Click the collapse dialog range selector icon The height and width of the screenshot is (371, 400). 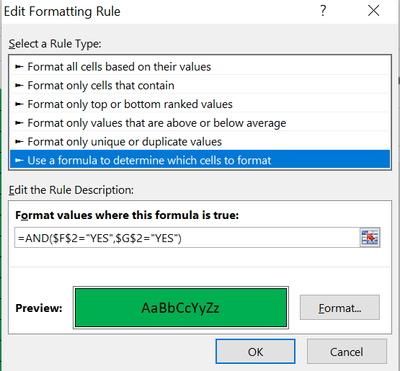pyautogui.click(x=370, y=238)
